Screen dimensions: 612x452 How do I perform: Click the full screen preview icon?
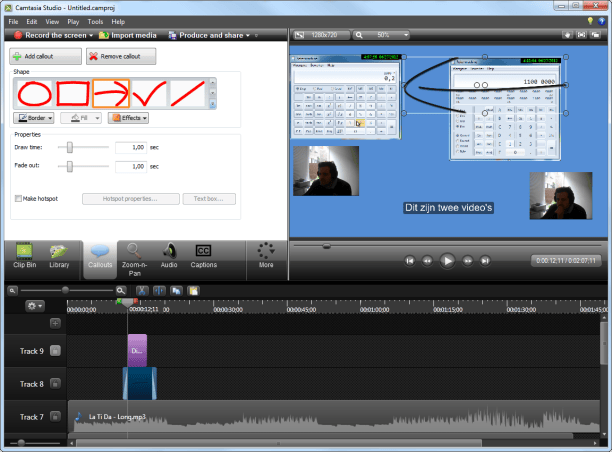[x=581, y=35]
